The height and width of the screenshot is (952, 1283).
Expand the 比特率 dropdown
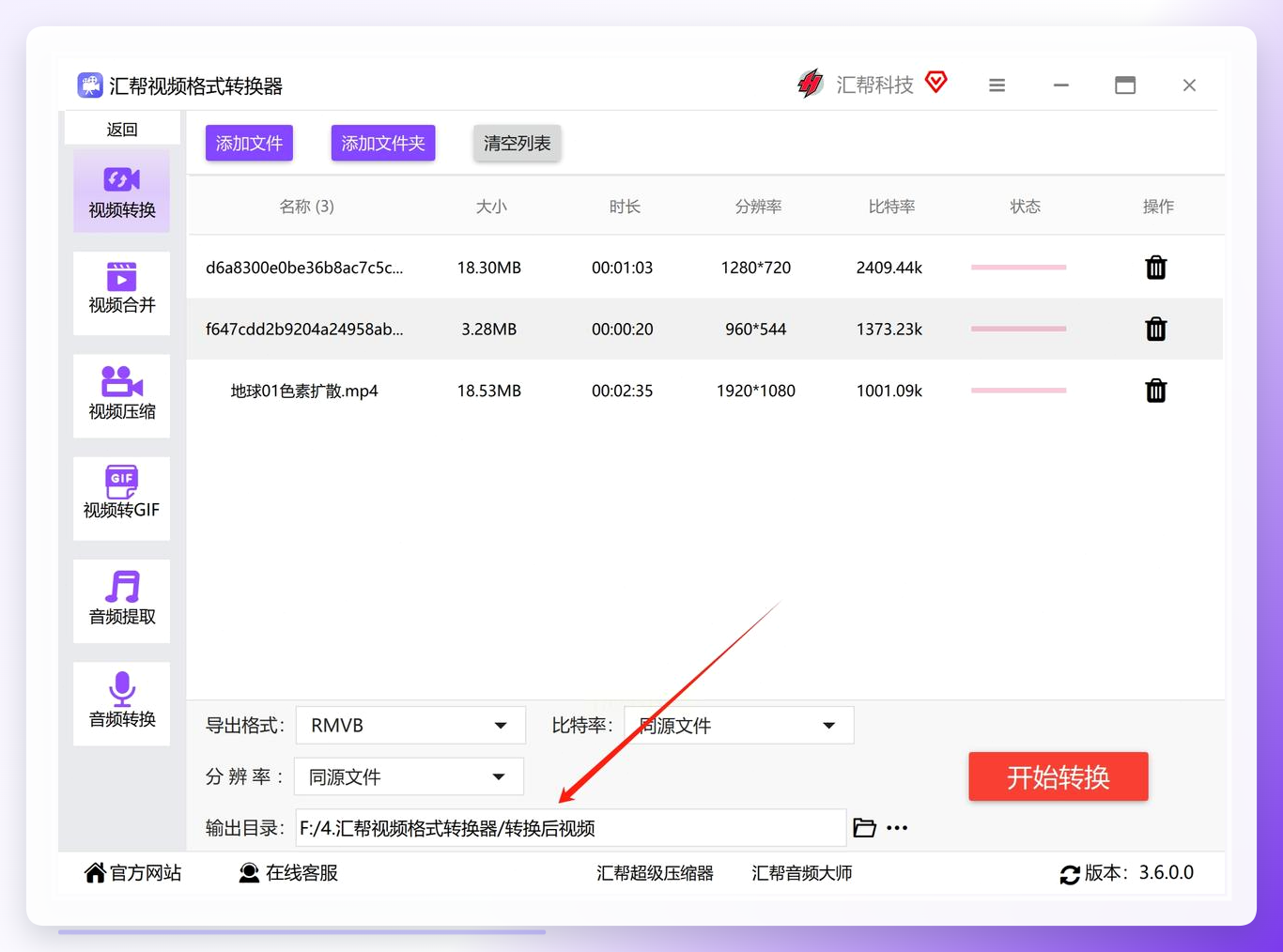(x=739, y=726)
